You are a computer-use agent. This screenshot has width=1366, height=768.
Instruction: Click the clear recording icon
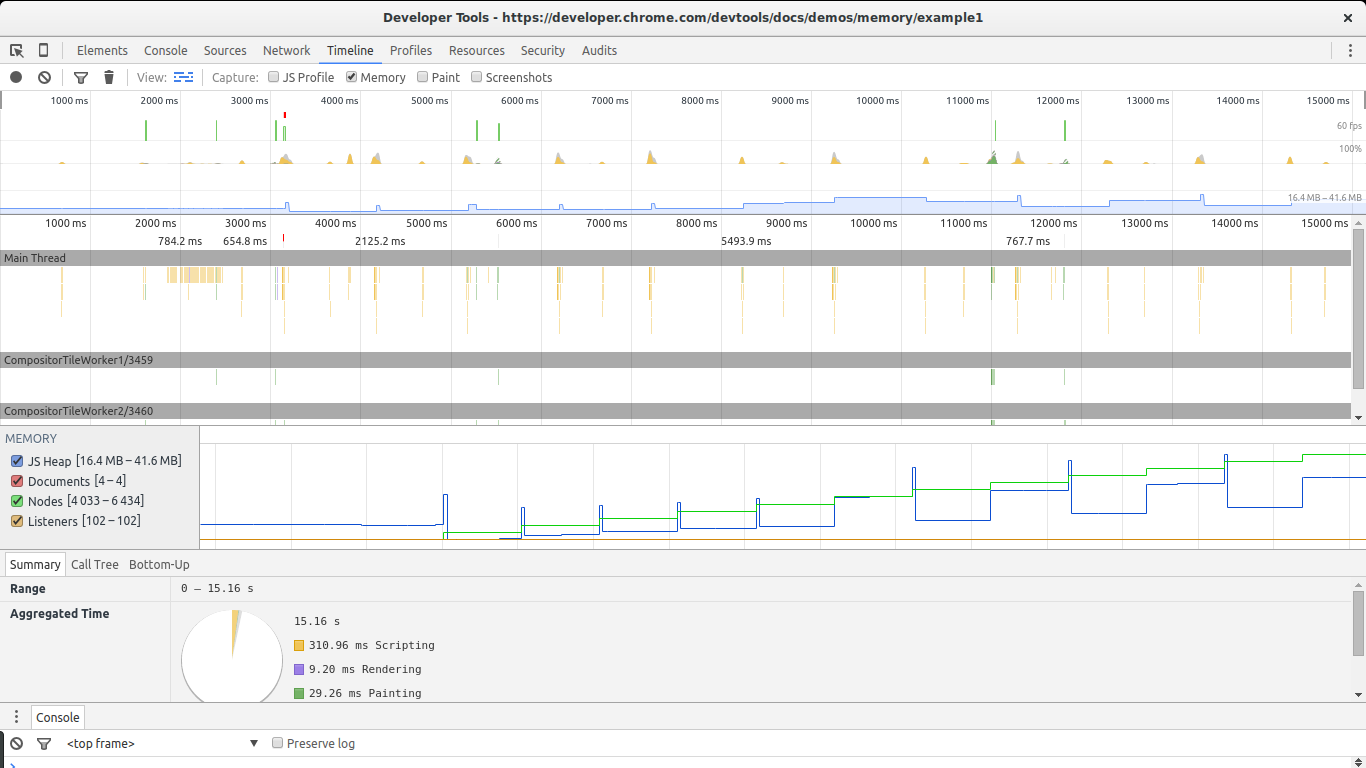[x=44, y=78]
